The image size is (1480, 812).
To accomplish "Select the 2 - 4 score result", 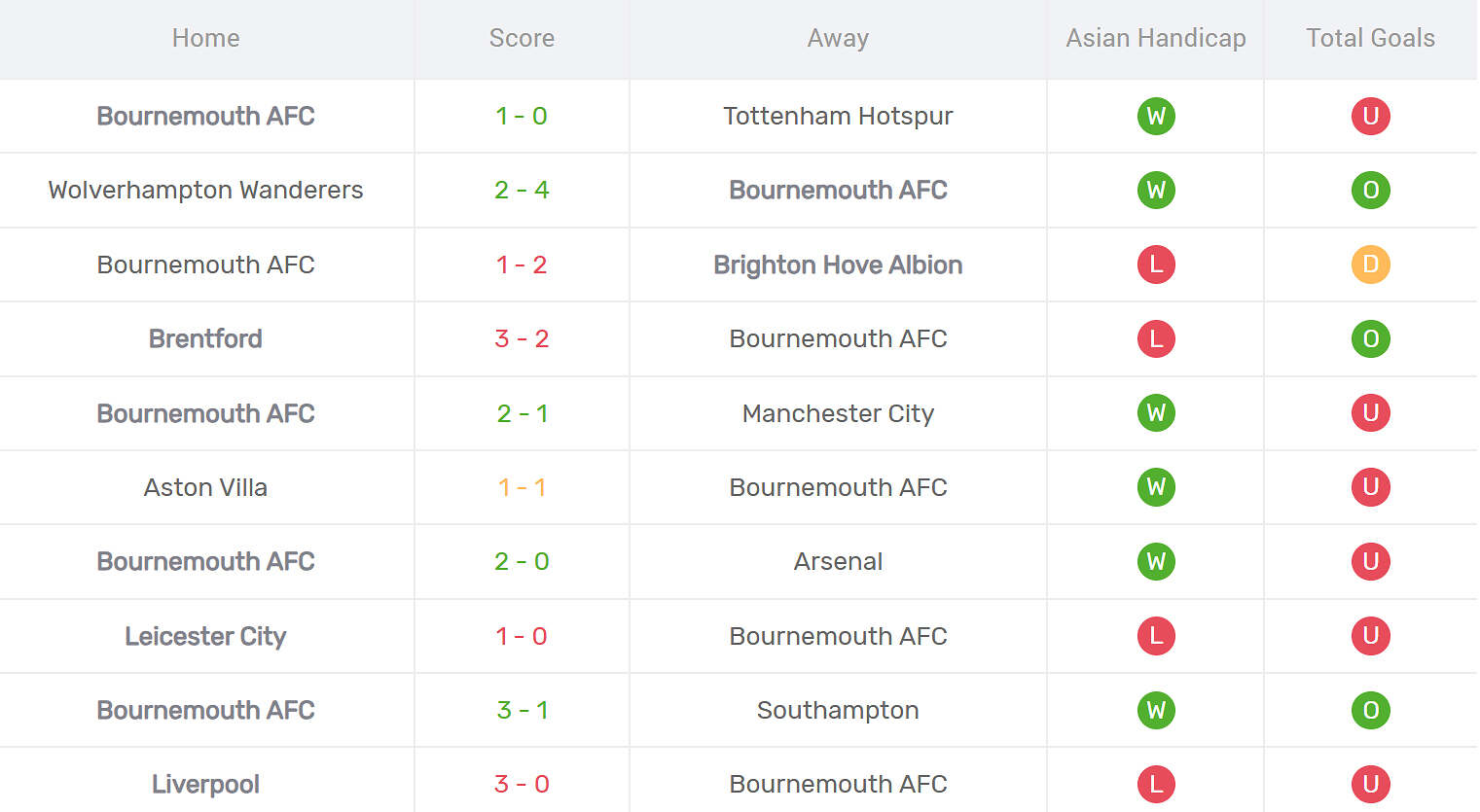I will tap(522, 190).
